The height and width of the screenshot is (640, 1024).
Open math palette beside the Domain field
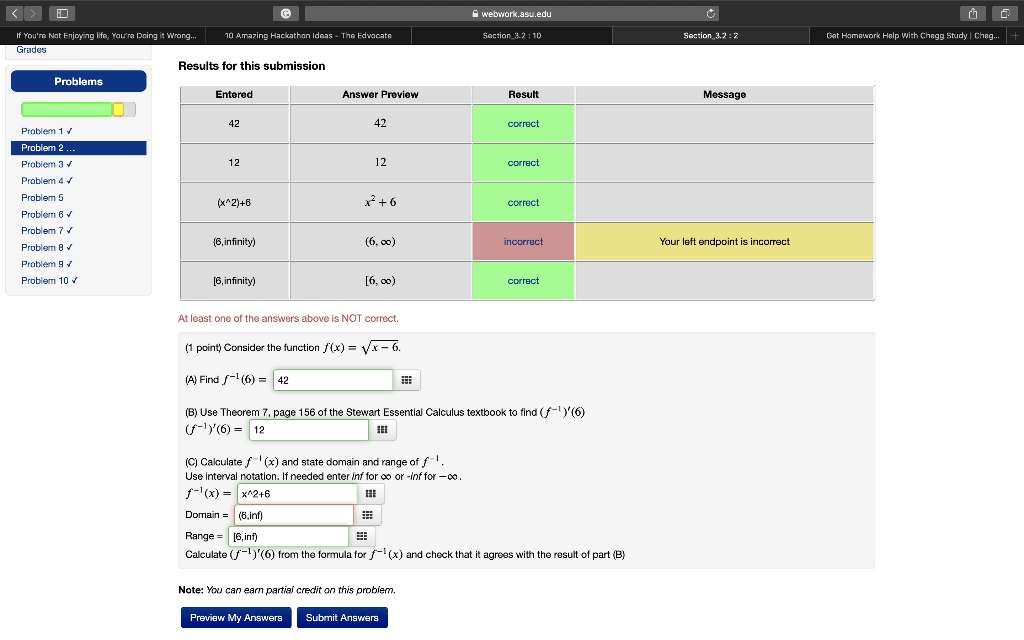[x=367, y=514]
